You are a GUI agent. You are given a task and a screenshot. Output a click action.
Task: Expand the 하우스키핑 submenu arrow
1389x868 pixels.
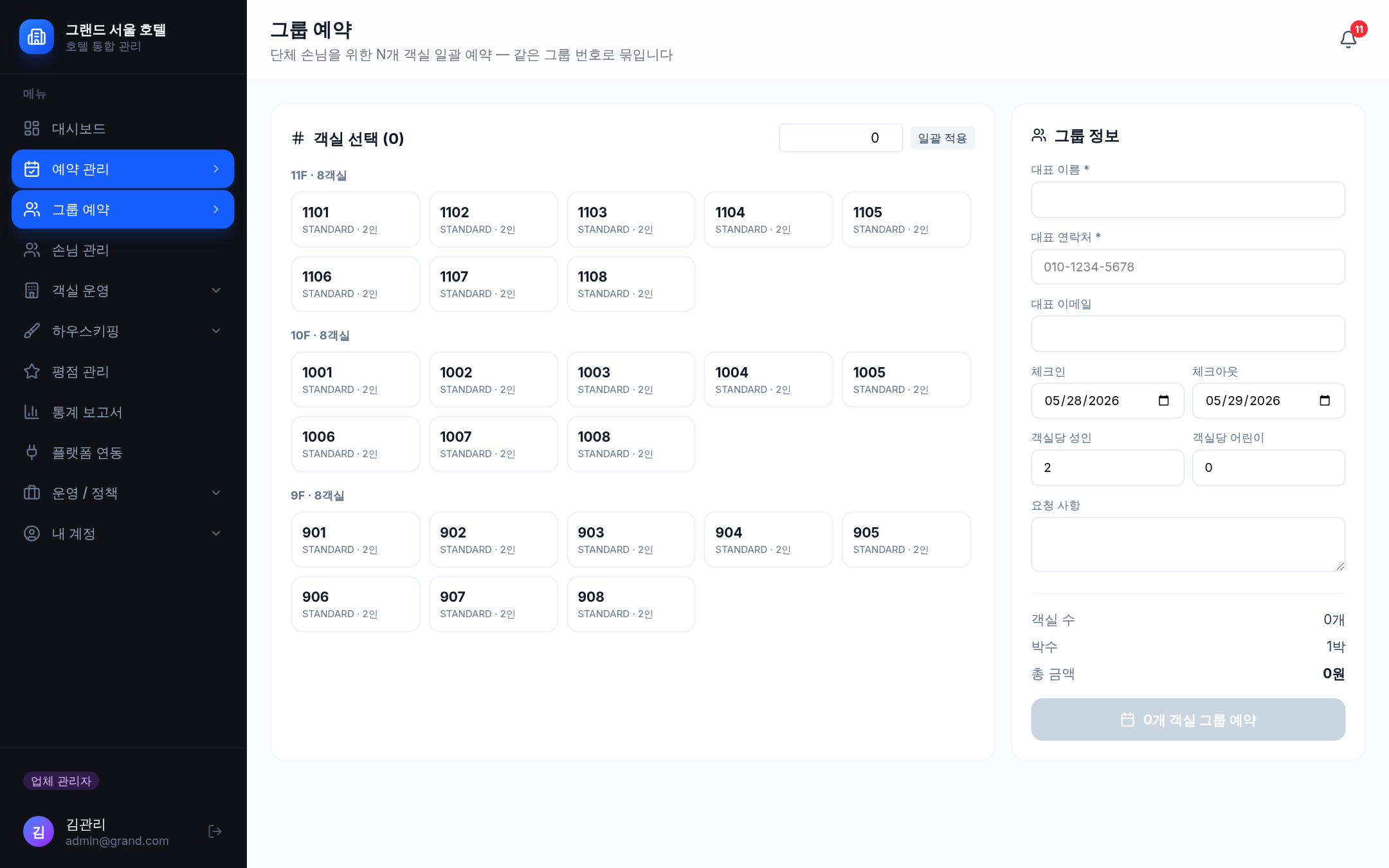pos(216,331)
